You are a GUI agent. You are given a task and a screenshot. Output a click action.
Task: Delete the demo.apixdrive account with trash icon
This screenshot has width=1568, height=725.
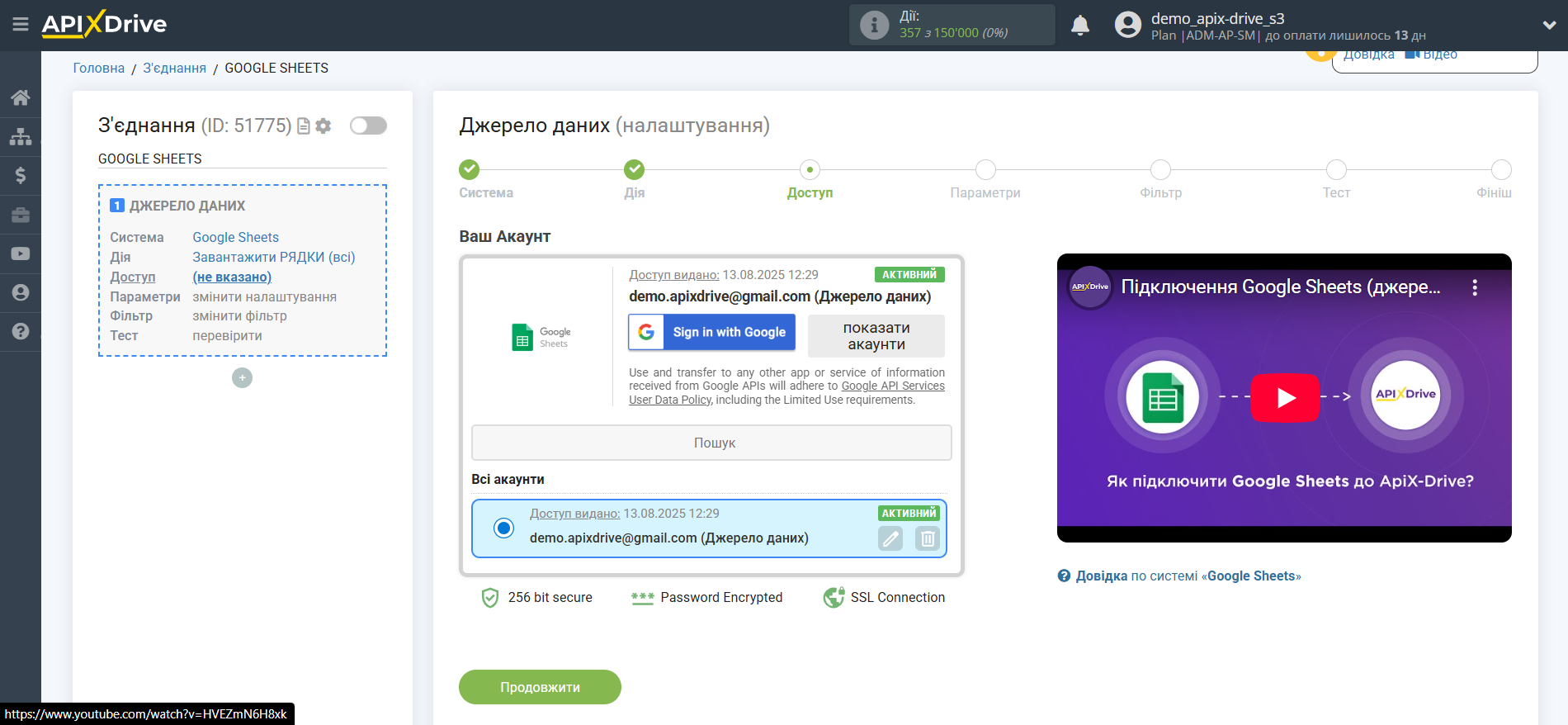tap(928, 539)
